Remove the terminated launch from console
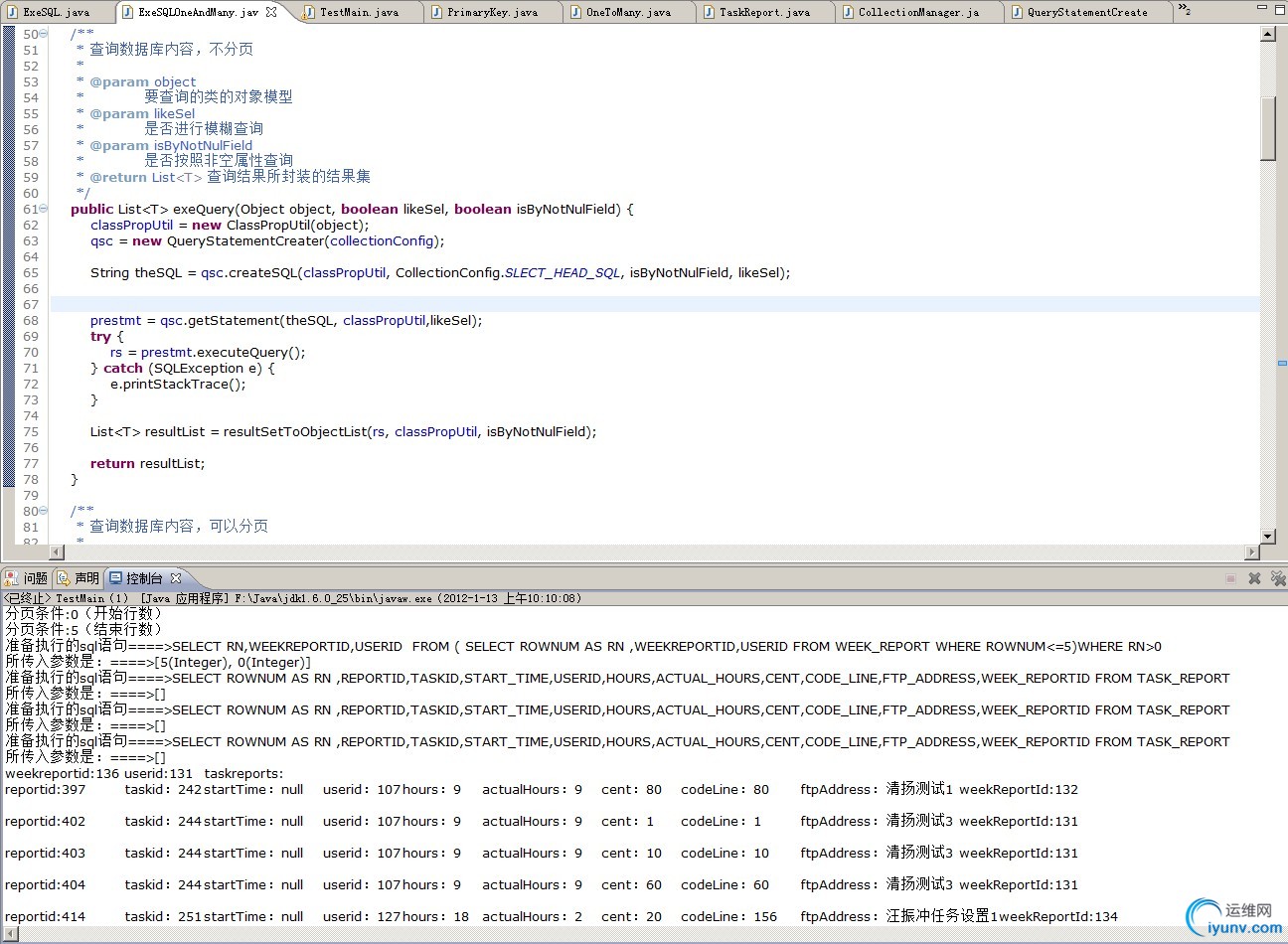The height and width of the screenshot is (944, 1288). [x=1254, y=578]
